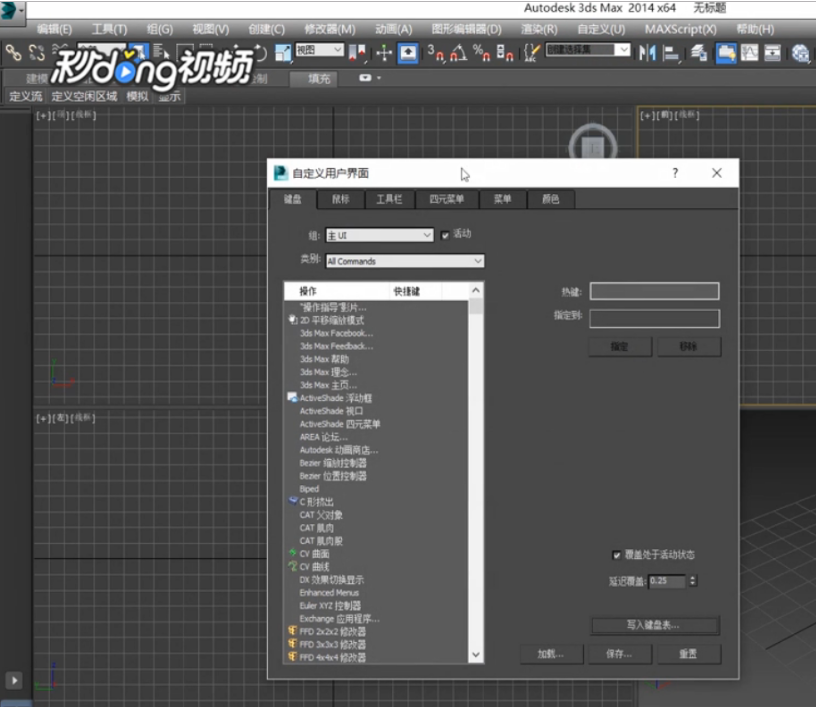This screenshot has width=816, height=707.
Task: Click the 移除 button
Action: (688, 346)
